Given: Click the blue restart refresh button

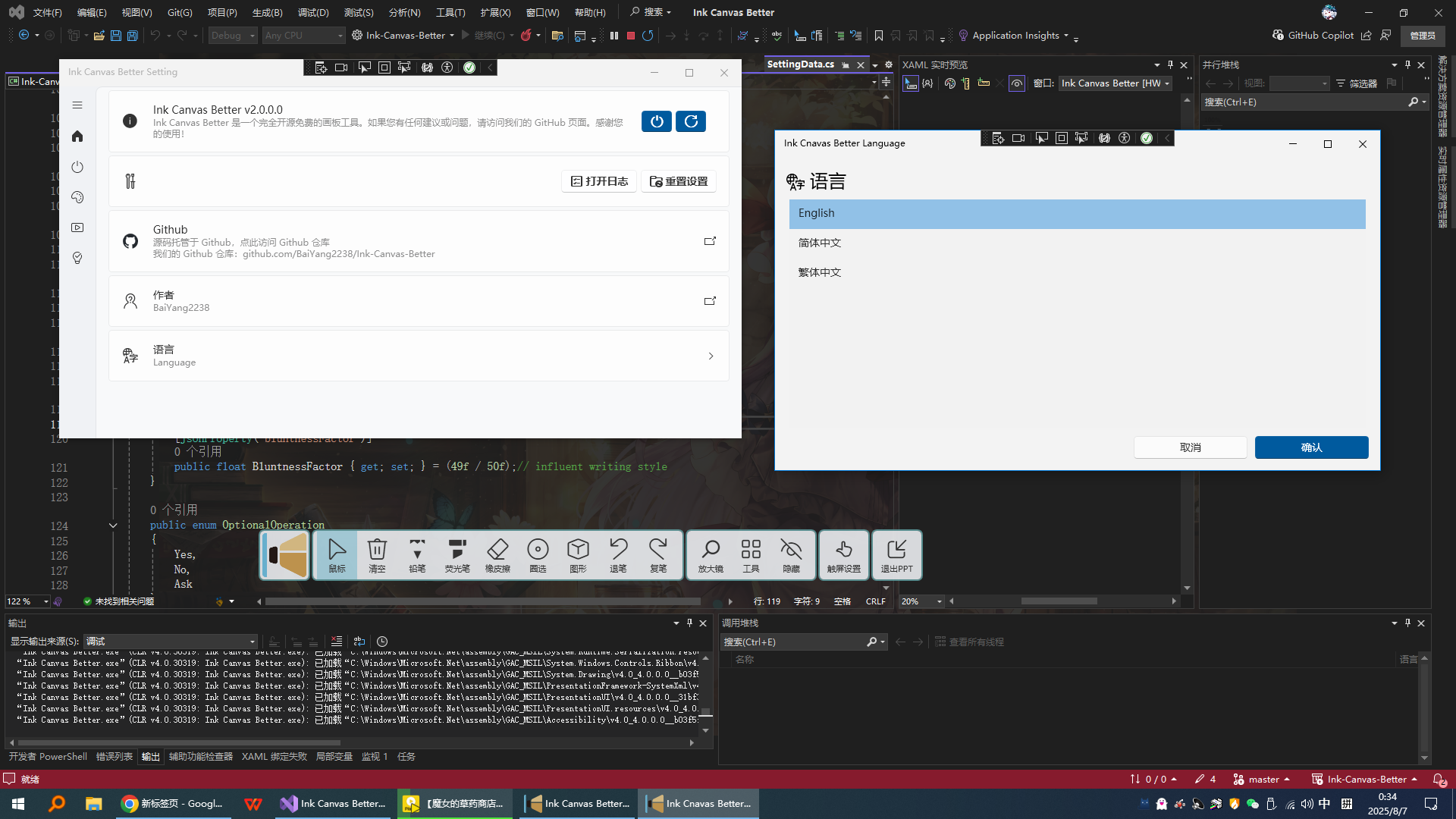Looking at the screenshot, I should tap(691, 121).
